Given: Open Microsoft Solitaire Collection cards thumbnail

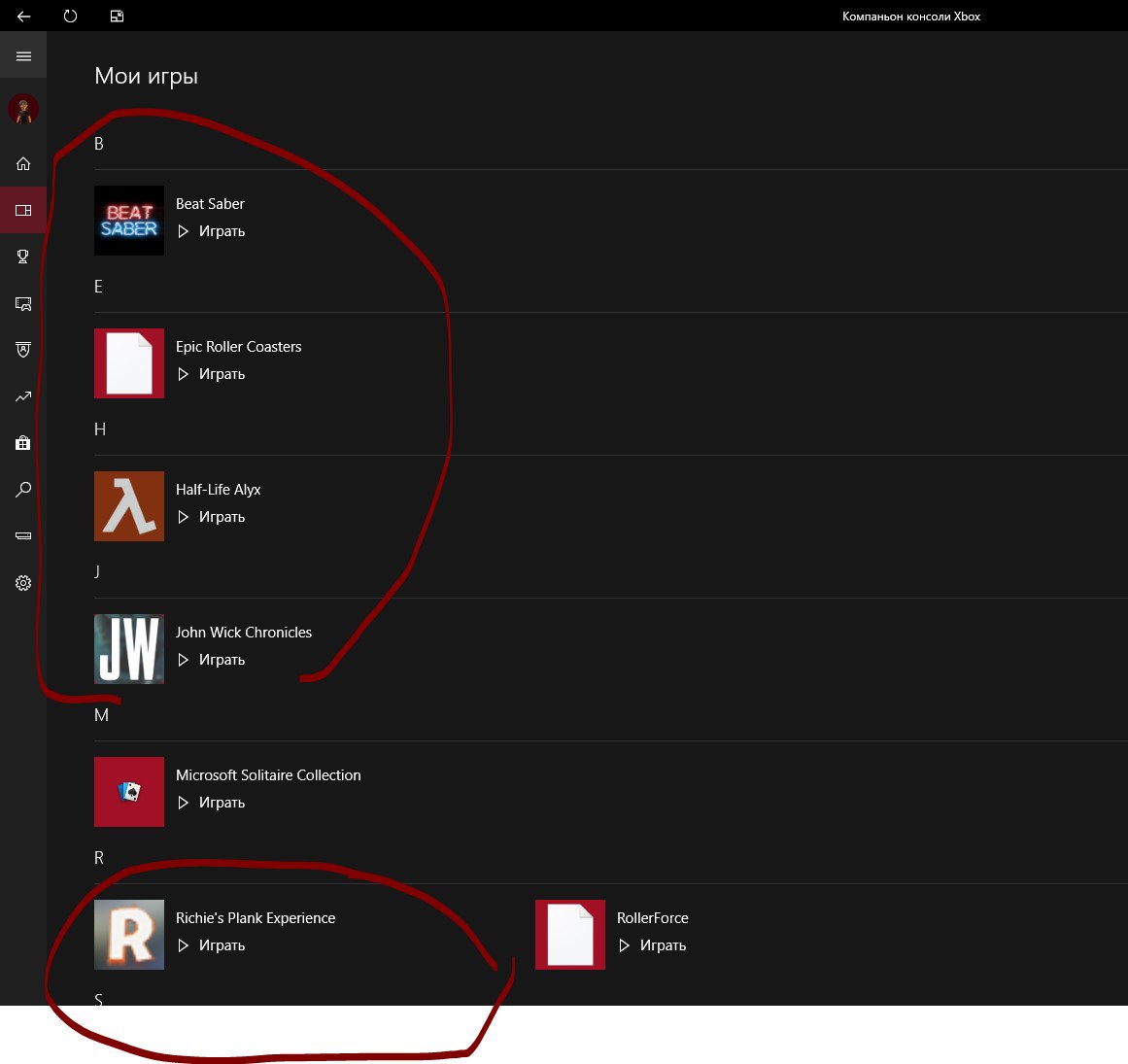Looking at the screenshot, I should [129, 791].
